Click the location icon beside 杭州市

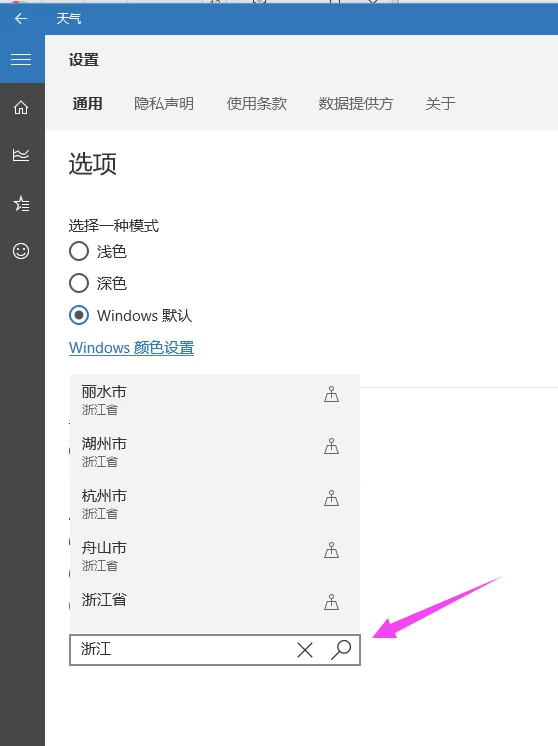332,498
